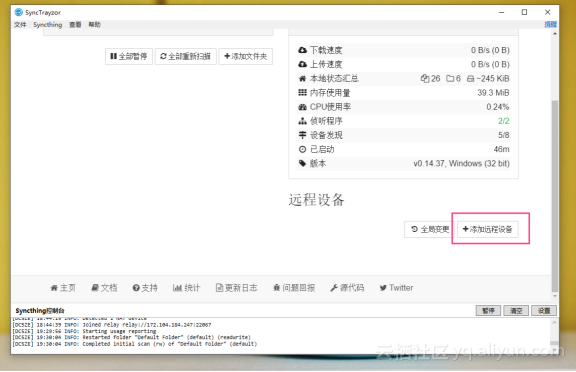Click the page scrollbar down arrow
Image resolution: width=576 pixels, height=372 pixels.
click(555, 296)
